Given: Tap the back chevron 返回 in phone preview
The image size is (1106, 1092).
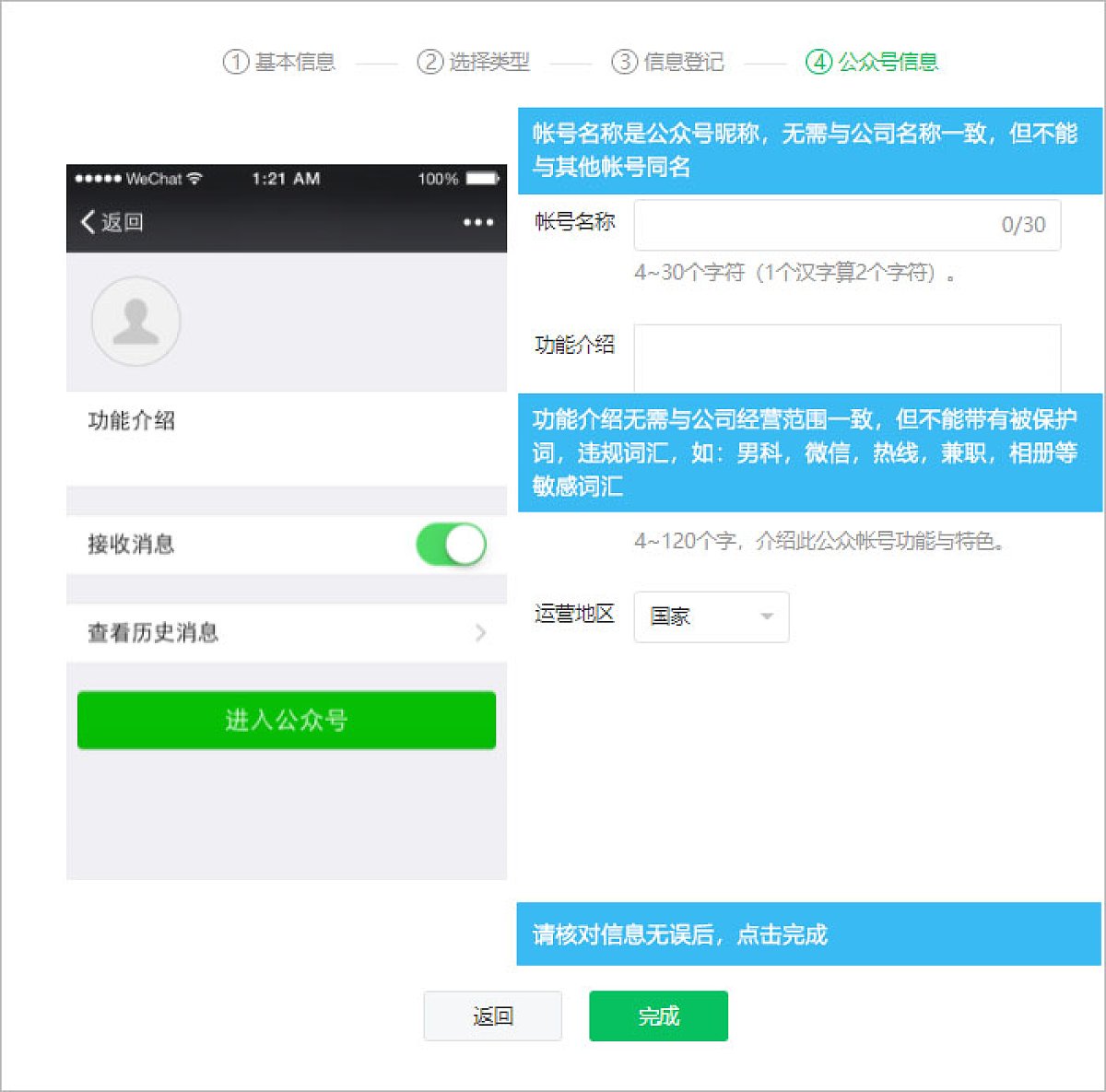Looking at the screenshot, I should 111,222.
